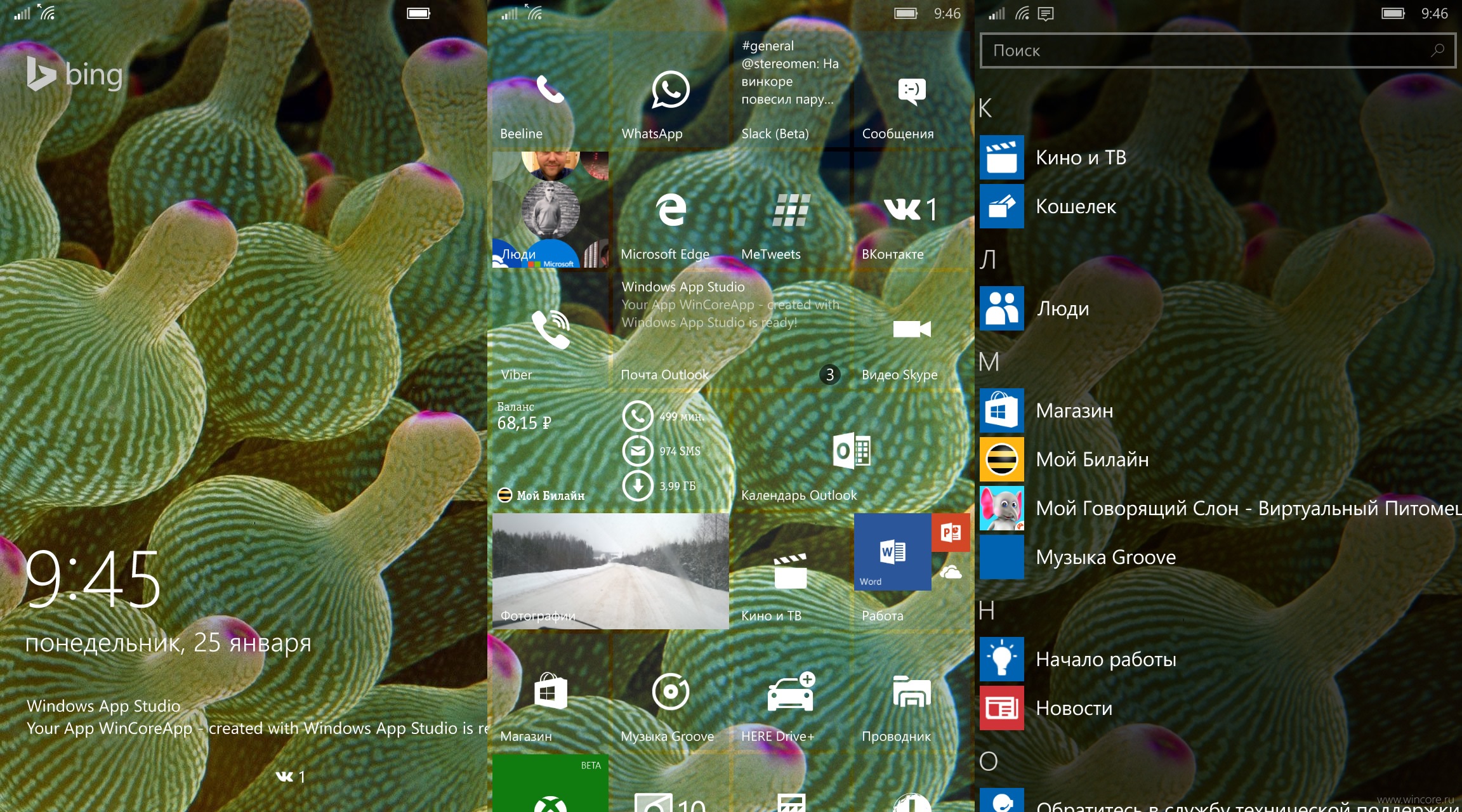This screenshot has height=812, width=1462.
Task: Tap the magnifier icon in the search box
Action: 1437,50
